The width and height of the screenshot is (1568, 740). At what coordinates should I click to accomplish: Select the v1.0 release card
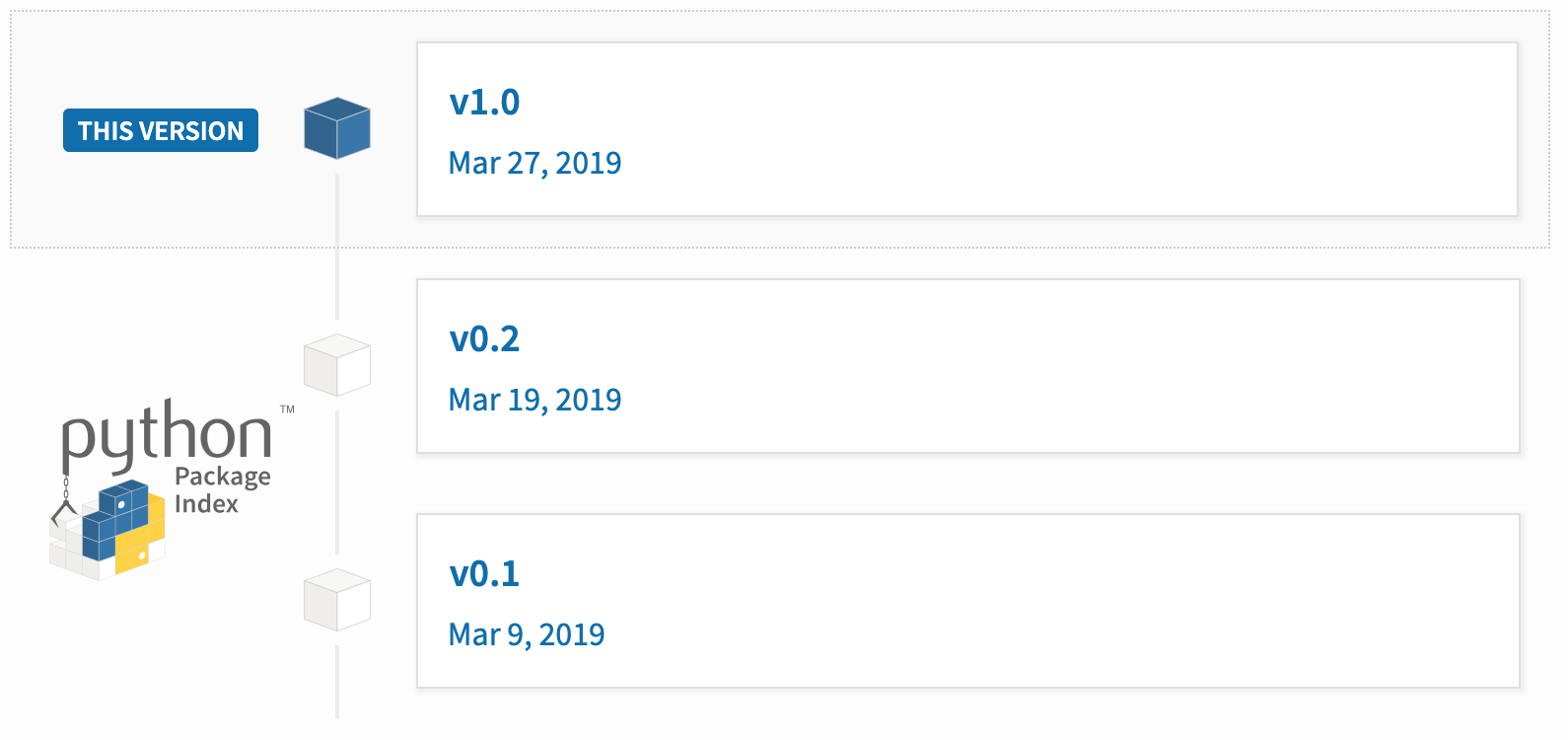[x=967, y=129]
